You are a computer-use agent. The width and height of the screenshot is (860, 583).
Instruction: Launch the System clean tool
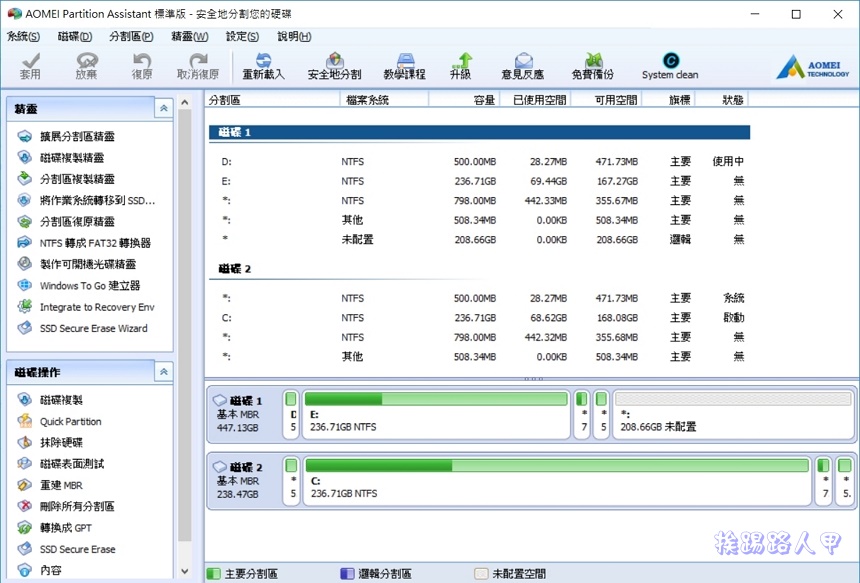tap(670, 66)
